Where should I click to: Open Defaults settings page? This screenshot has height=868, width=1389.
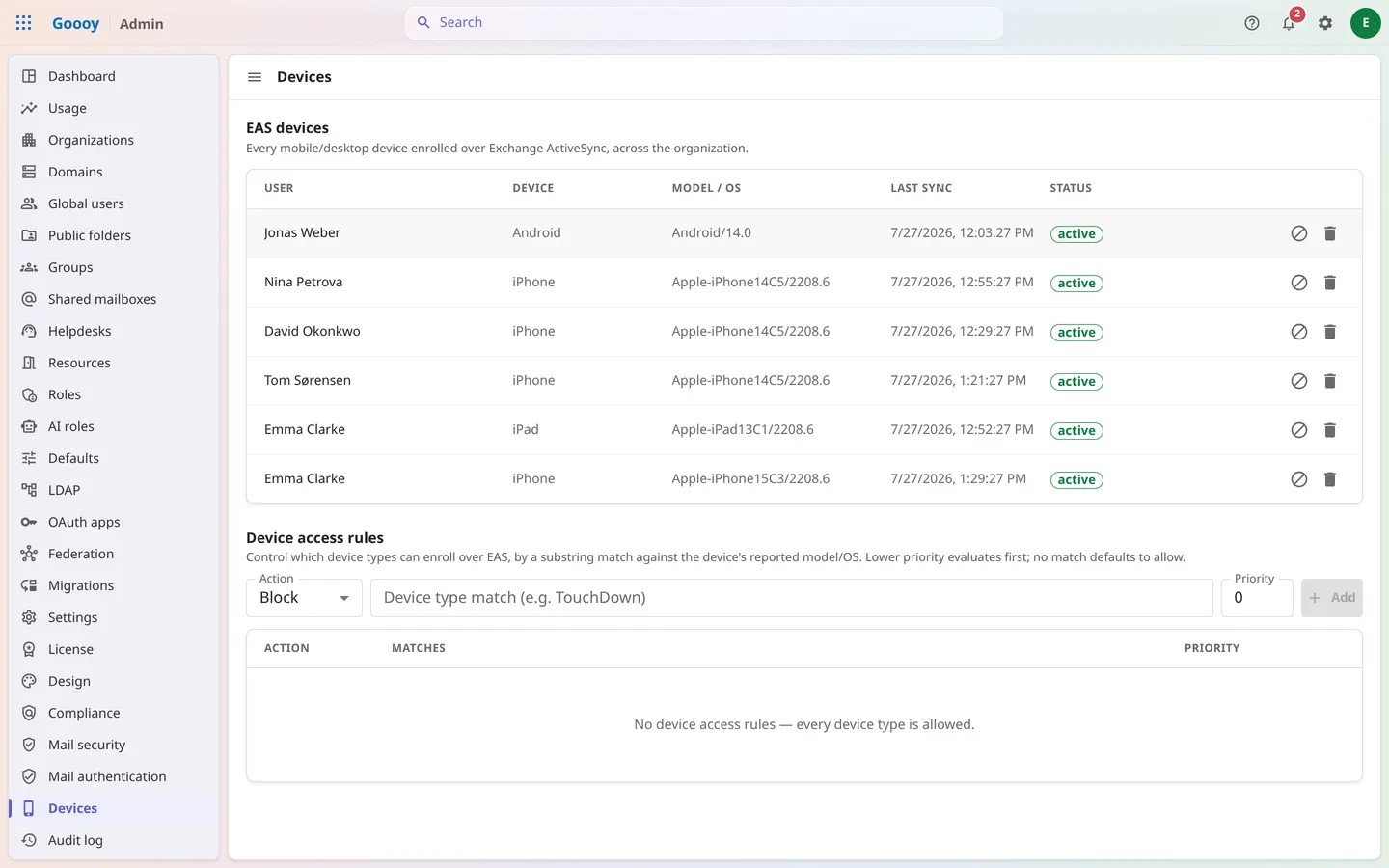[114, 458]
